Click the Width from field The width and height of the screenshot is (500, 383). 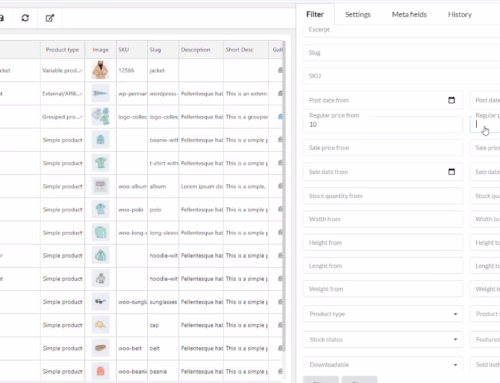tap(383, 219)
